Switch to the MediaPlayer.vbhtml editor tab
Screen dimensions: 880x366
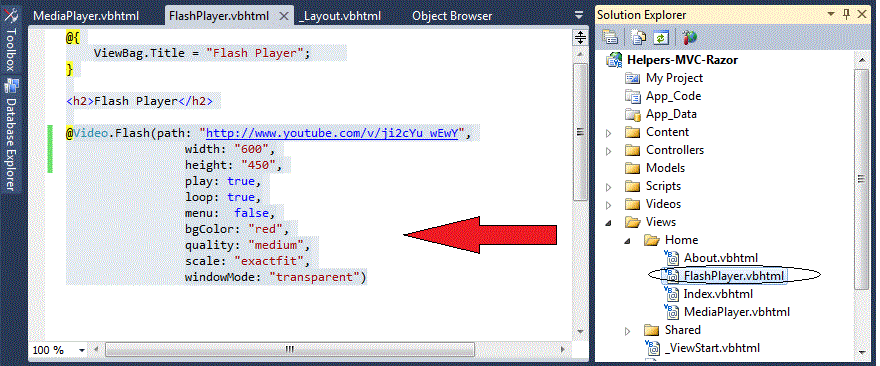[86, 16]
